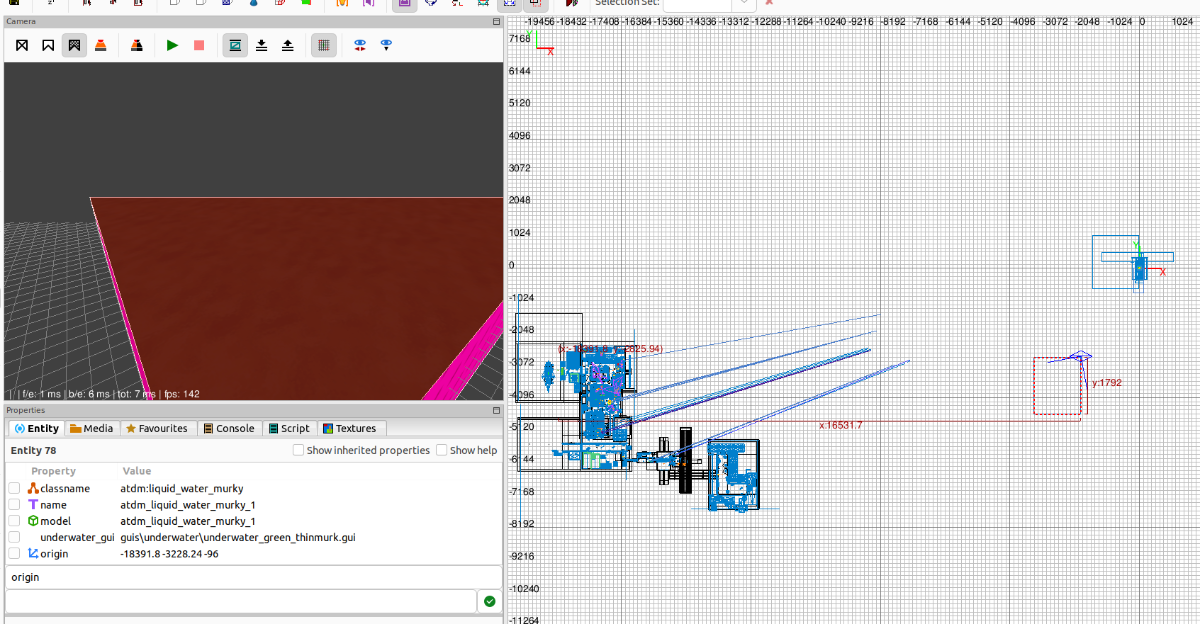Enable Show inherited properties checkbox
The width and height of the screenshot is (1200, 624).
coord(299,450)
